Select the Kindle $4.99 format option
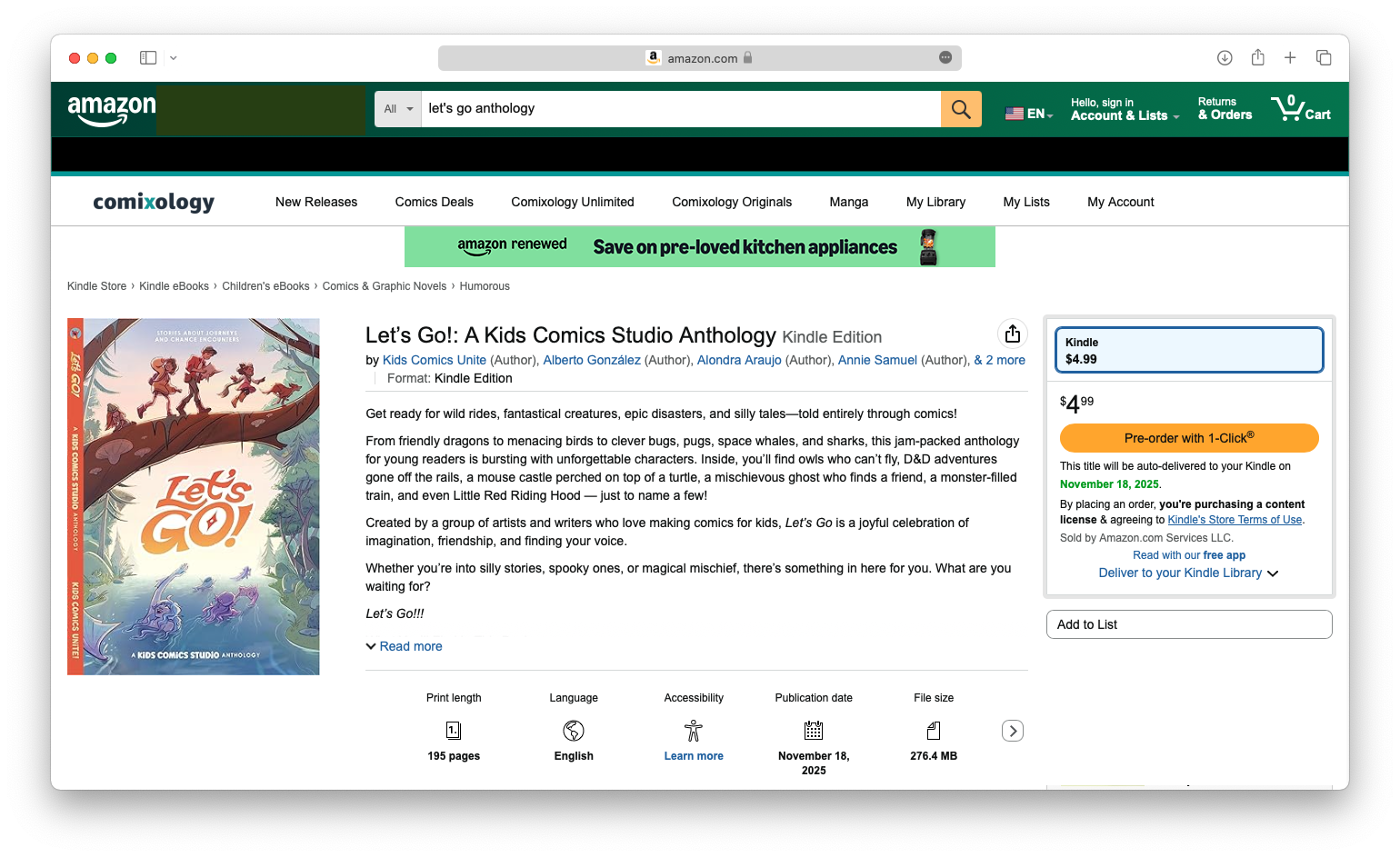Viewport: 1400px width, 857px height. coord(1188,350)
